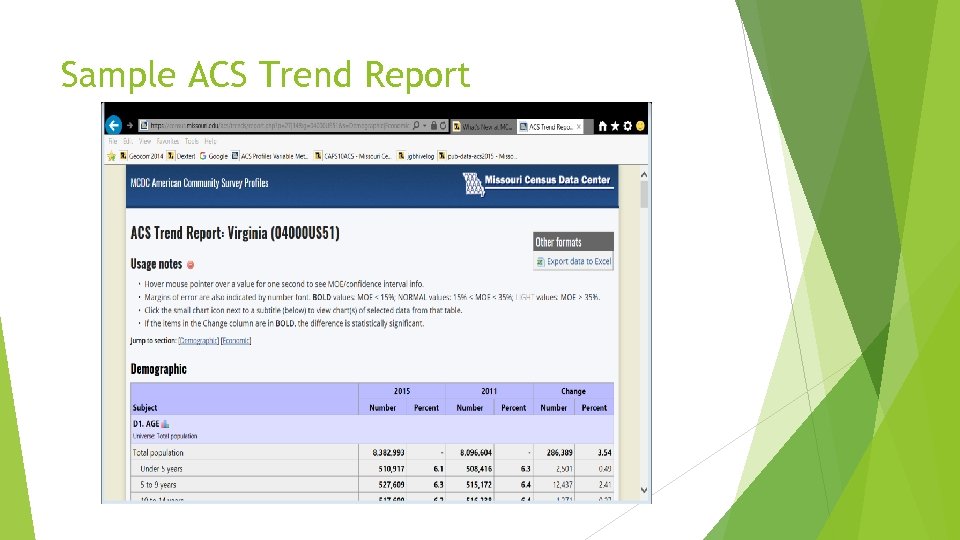
Task: Jump to the Economic section link
Action: (x=236, y=340)
